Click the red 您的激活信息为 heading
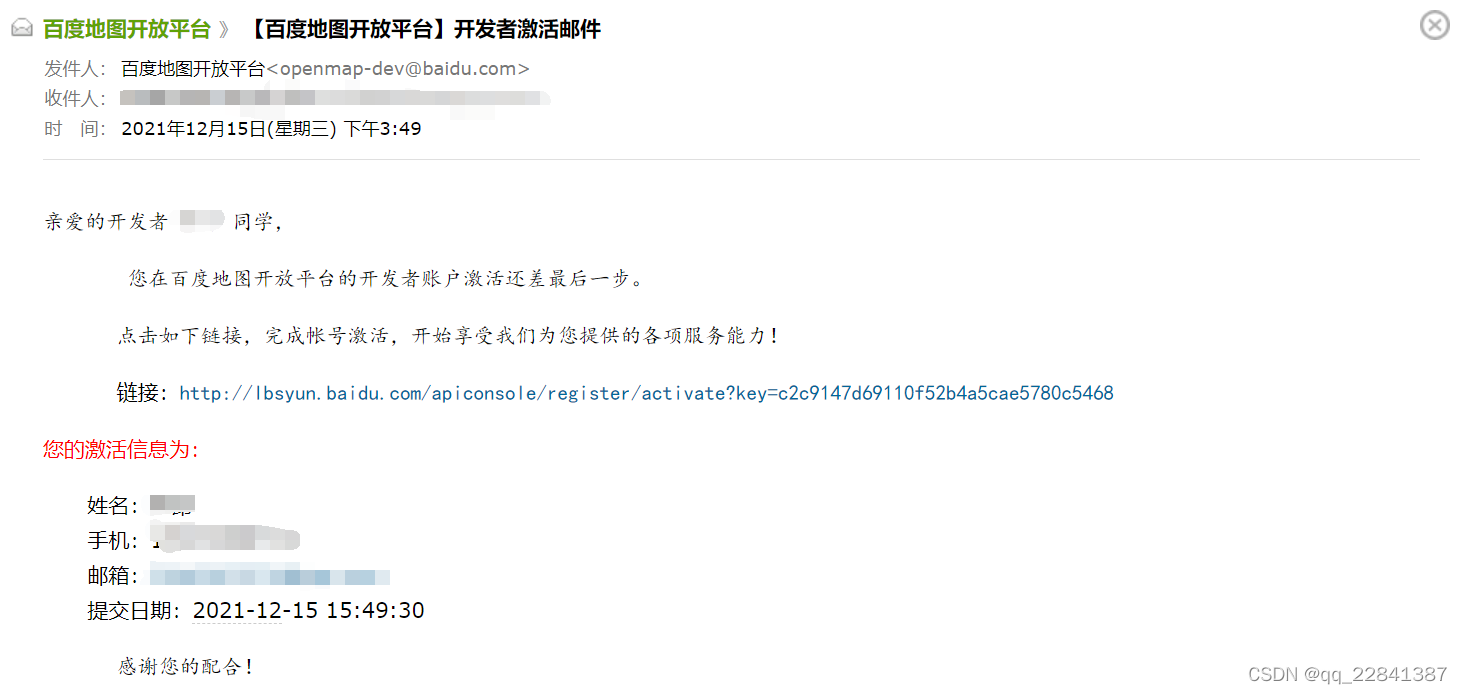This screenshot has height=694, width=1462. (121, 450)
